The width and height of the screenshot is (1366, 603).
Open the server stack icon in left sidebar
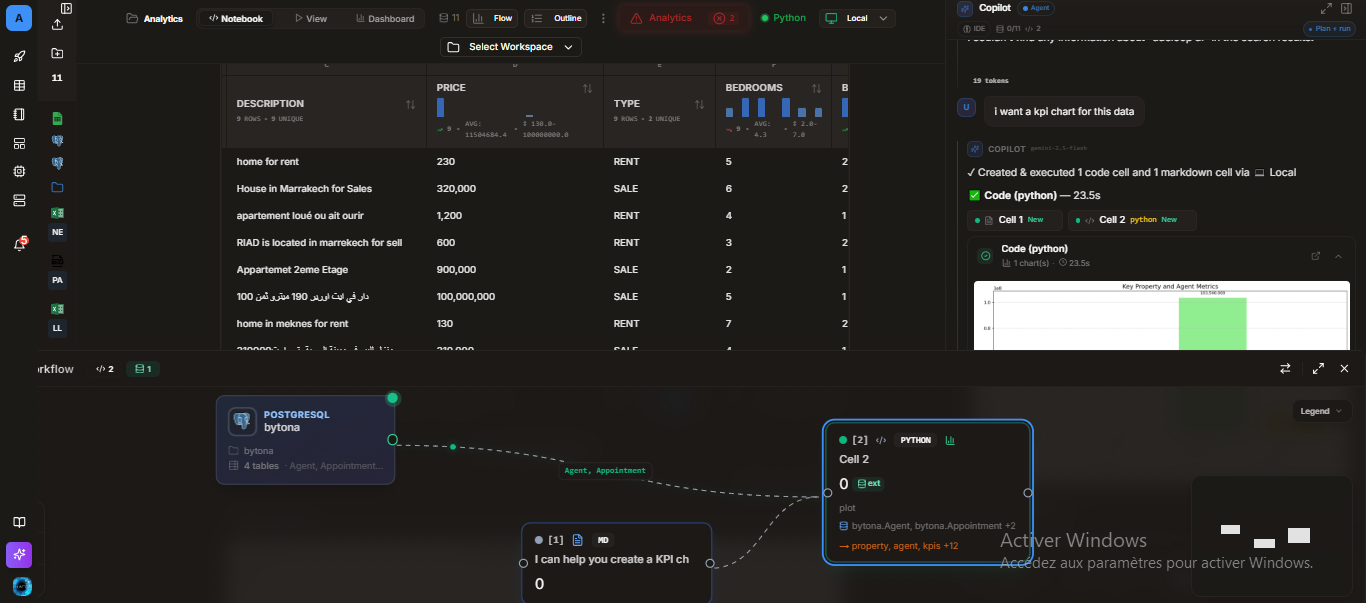click(x=19, y=200)
